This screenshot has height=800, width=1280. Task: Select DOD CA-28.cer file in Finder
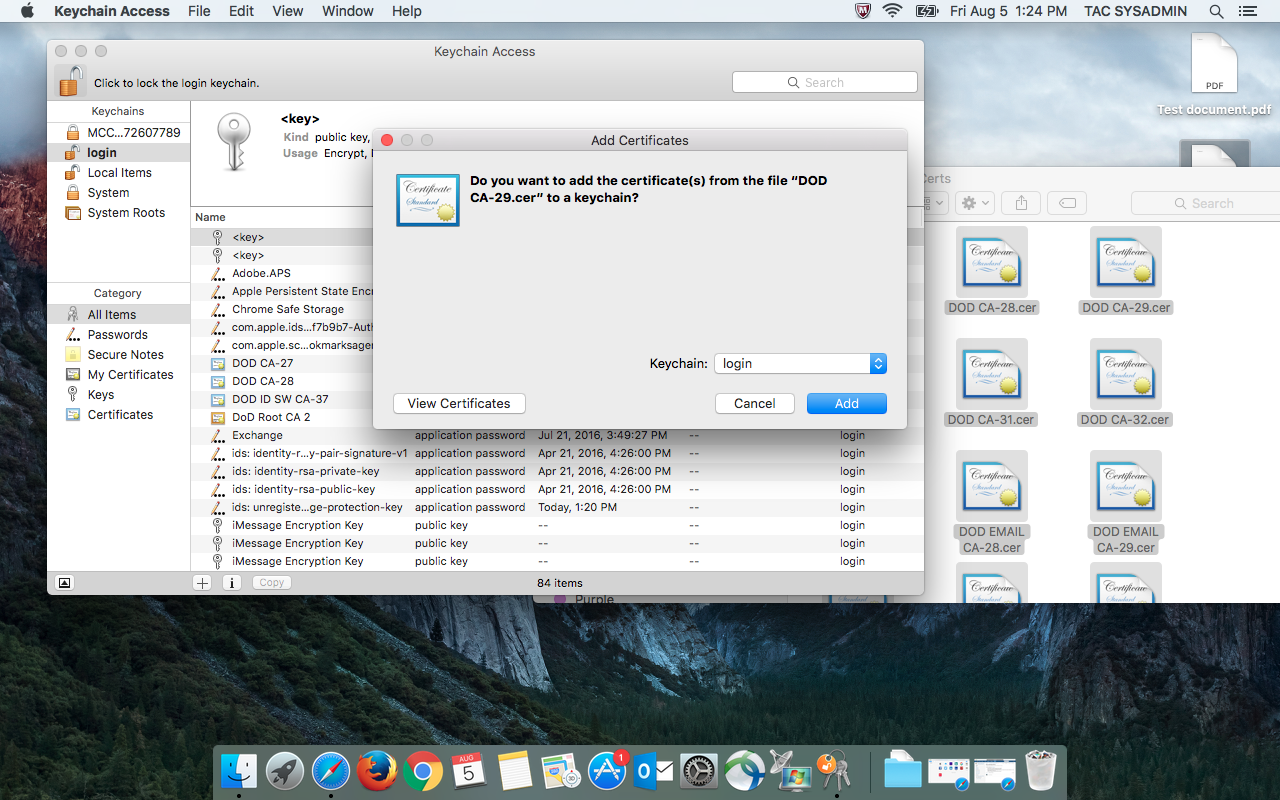(x=992, y=271)
